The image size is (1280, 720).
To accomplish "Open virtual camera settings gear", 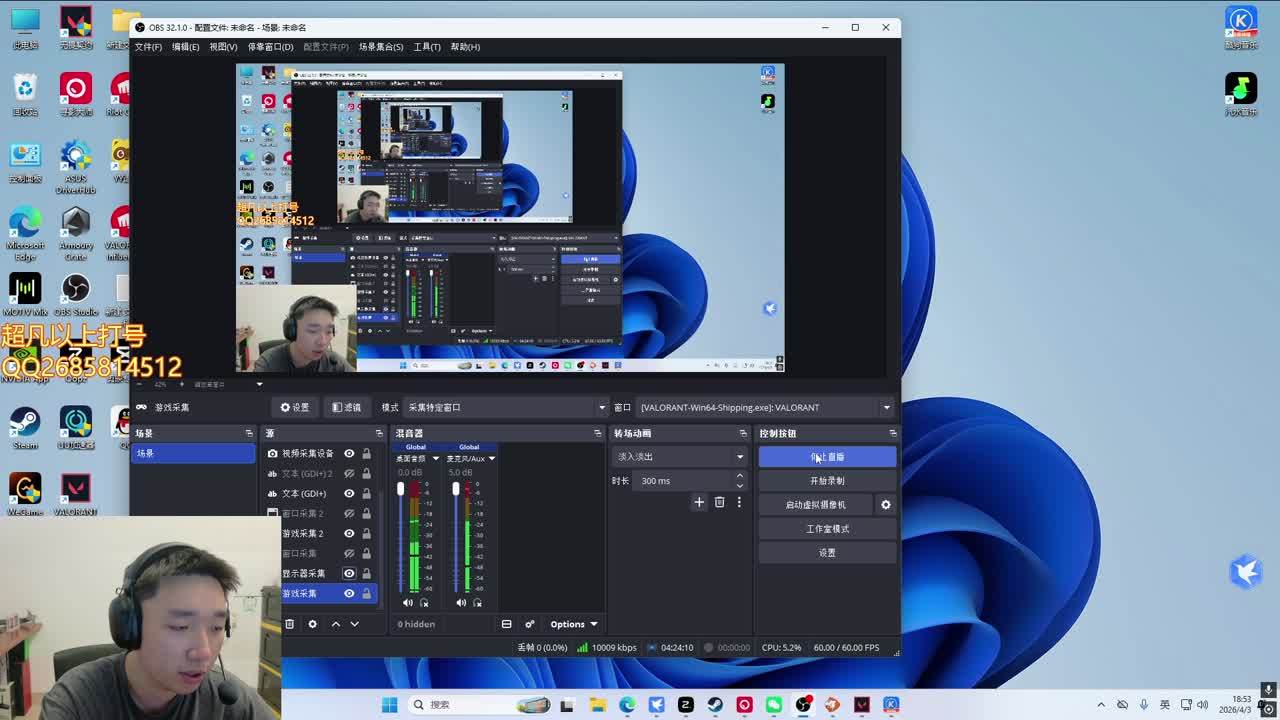I will 885,505.
